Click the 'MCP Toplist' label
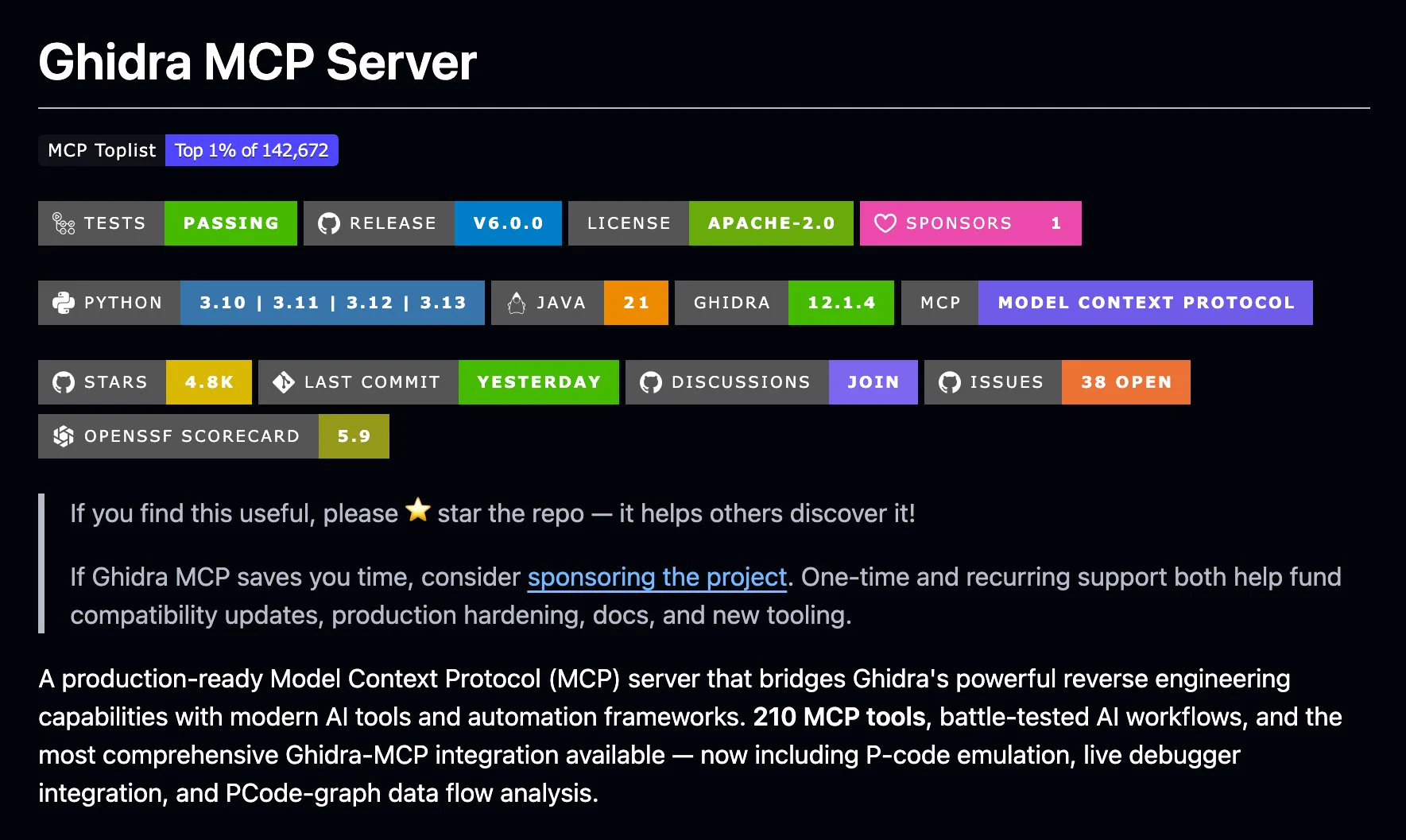 pyautogui.click(x=102, y=150)
